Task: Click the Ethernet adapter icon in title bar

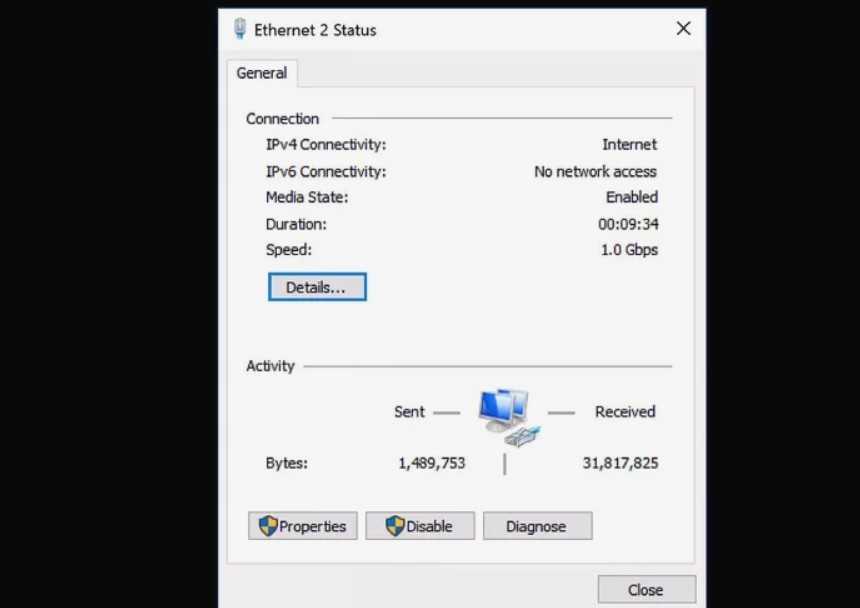Action: click(240, 29)
